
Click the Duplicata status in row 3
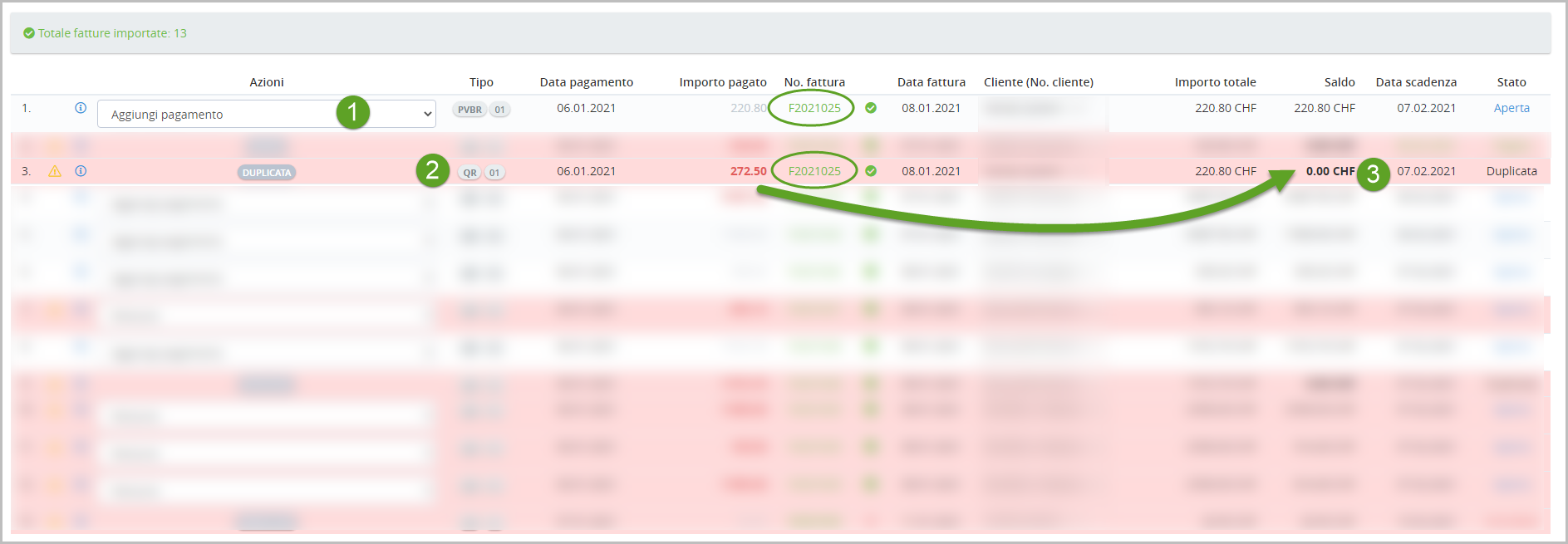click(1511, 171)
